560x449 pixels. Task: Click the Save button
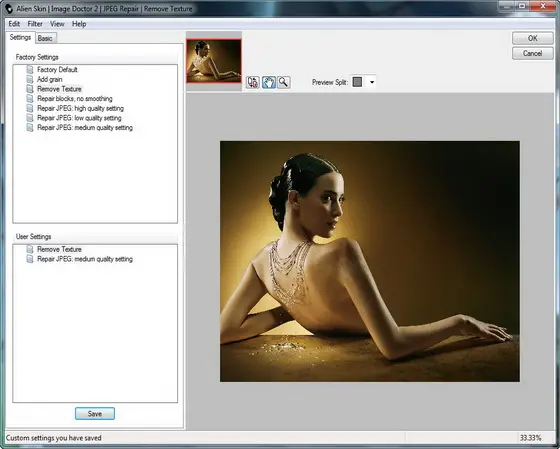coord(95,414)
